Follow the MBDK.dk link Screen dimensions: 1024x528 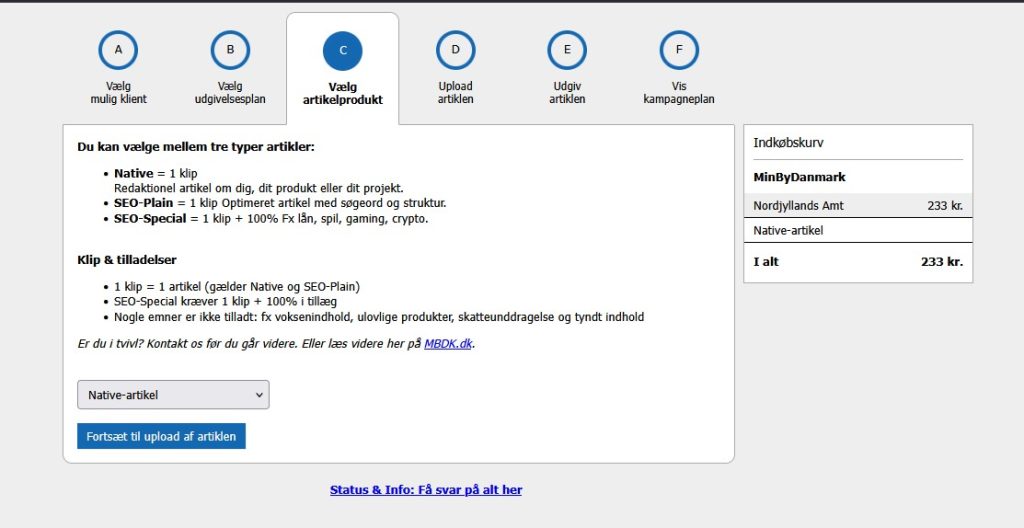pyautogui.click(x=447, y=344)
